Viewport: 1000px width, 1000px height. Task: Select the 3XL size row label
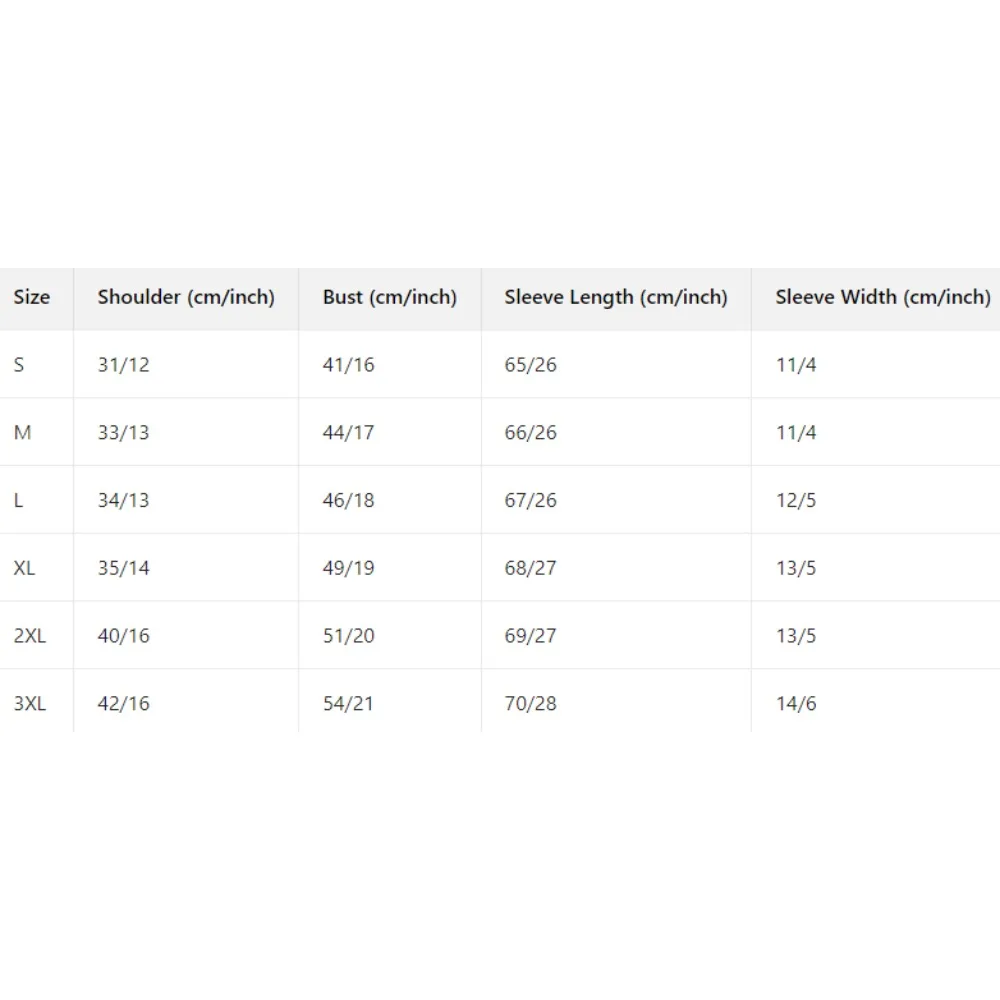pyautogui.click(x=30, y=704)
